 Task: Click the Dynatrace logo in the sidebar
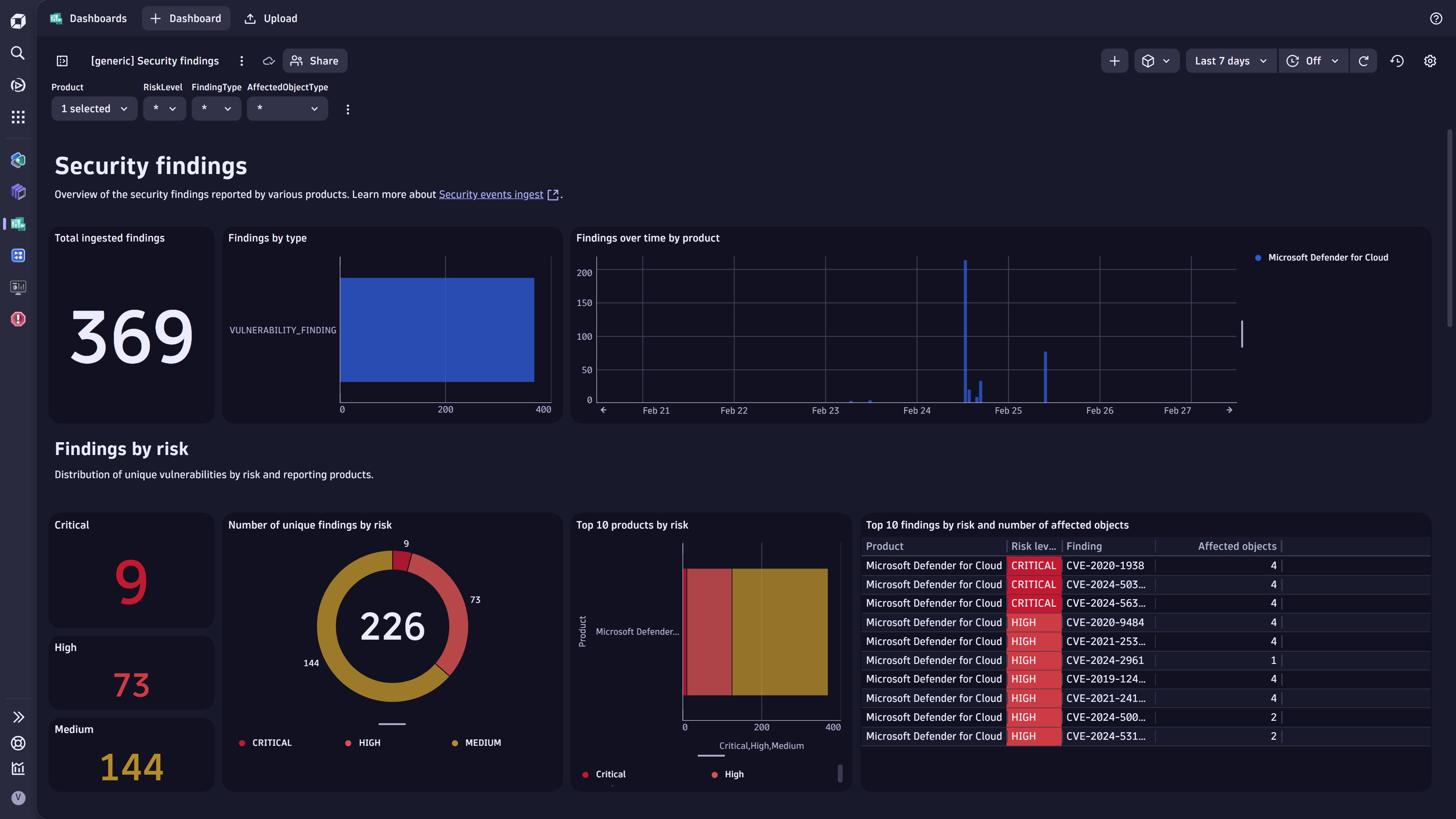tap(18, 21)
